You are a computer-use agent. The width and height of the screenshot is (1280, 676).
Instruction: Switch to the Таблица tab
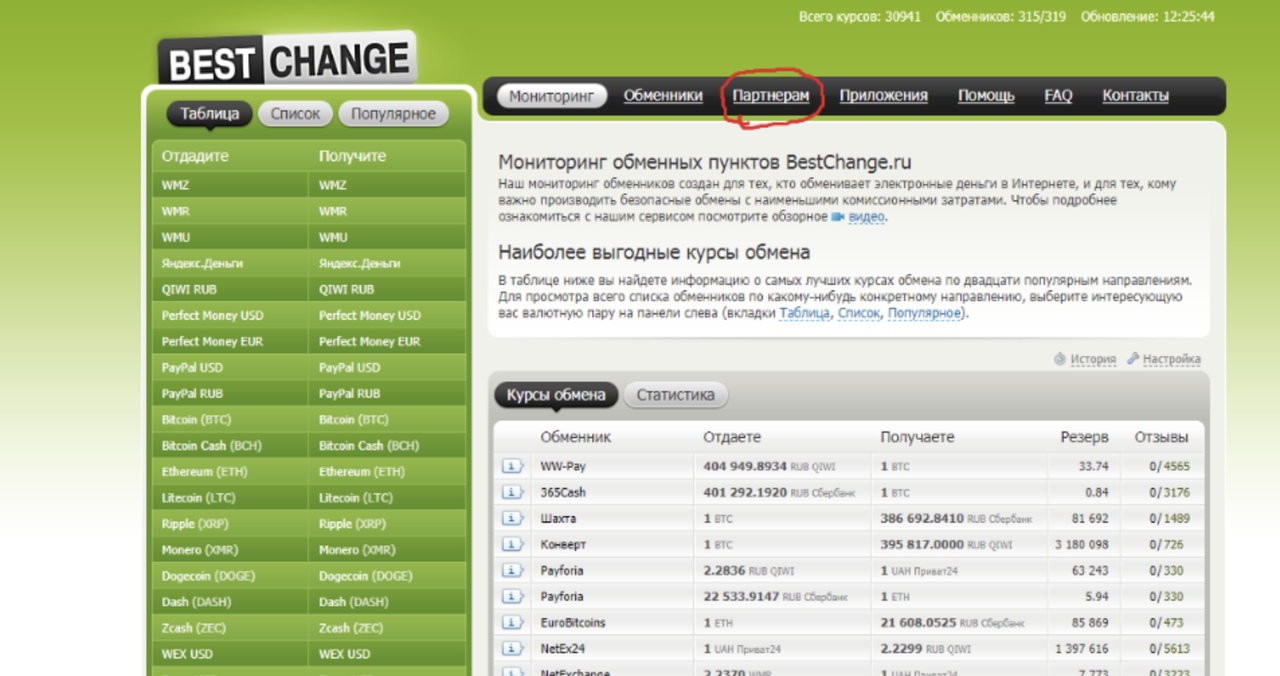(209, 114)
